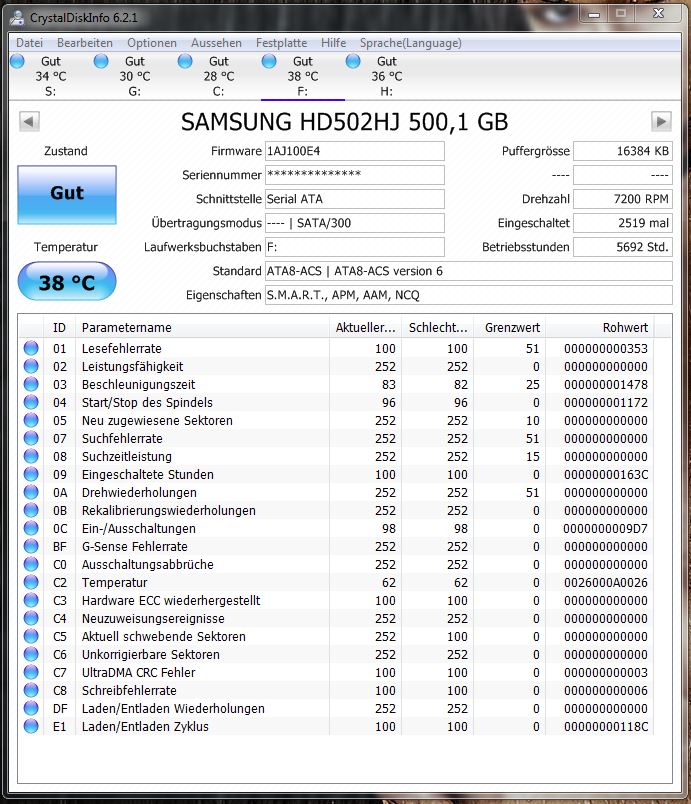Click the Puffergrösse value 16384 KB
Viewport: 691px width, 804px height.
click(x=623, y=151)
